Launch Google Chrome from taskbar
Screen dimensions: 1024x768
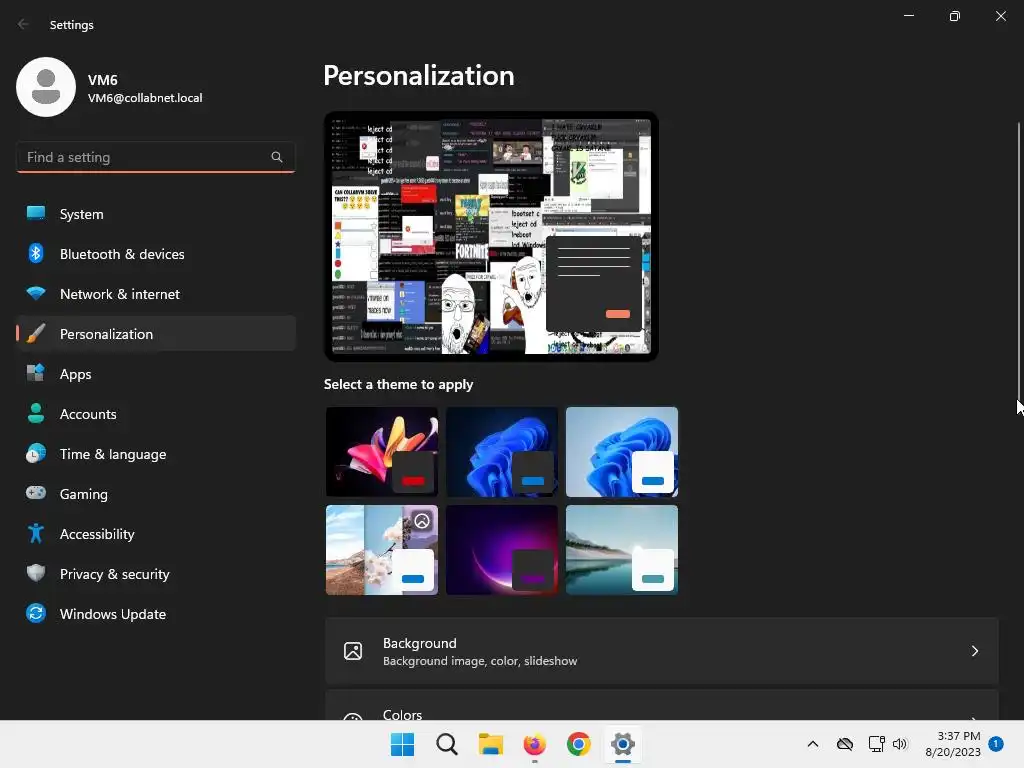pyautogui.click(x=579, y=744)
